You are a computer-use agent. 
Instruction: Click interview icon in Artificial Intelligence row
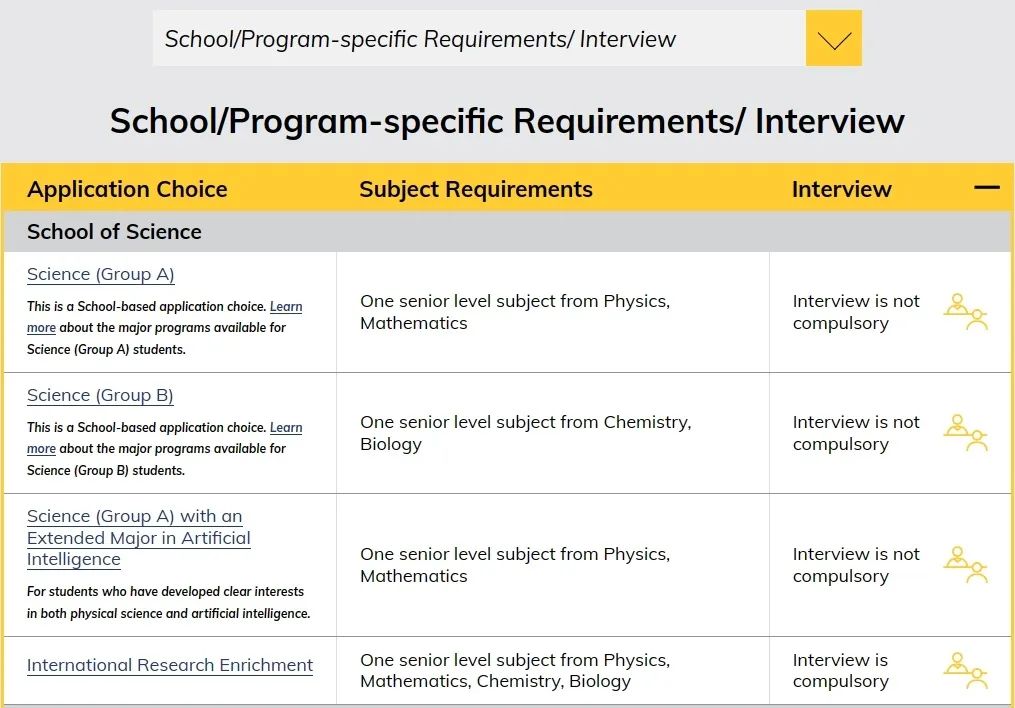[965, 565]
